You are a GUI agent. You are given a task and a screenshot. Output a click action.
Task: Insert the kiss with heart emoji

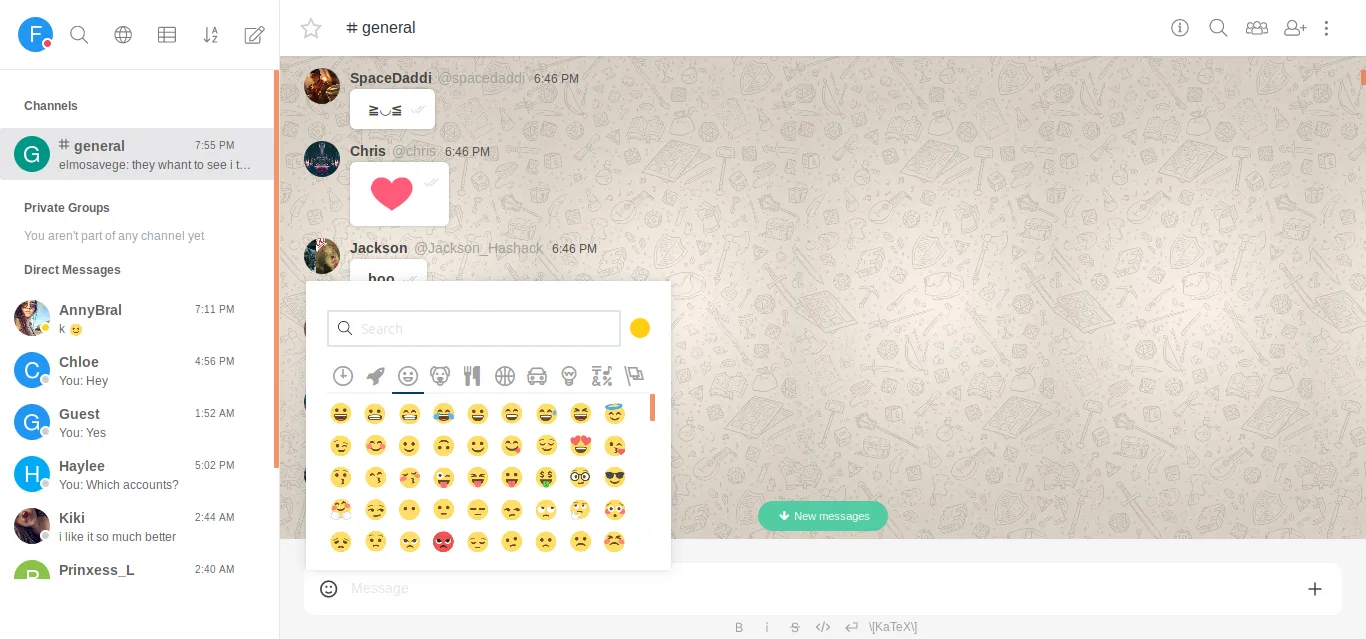coord(614,446)
